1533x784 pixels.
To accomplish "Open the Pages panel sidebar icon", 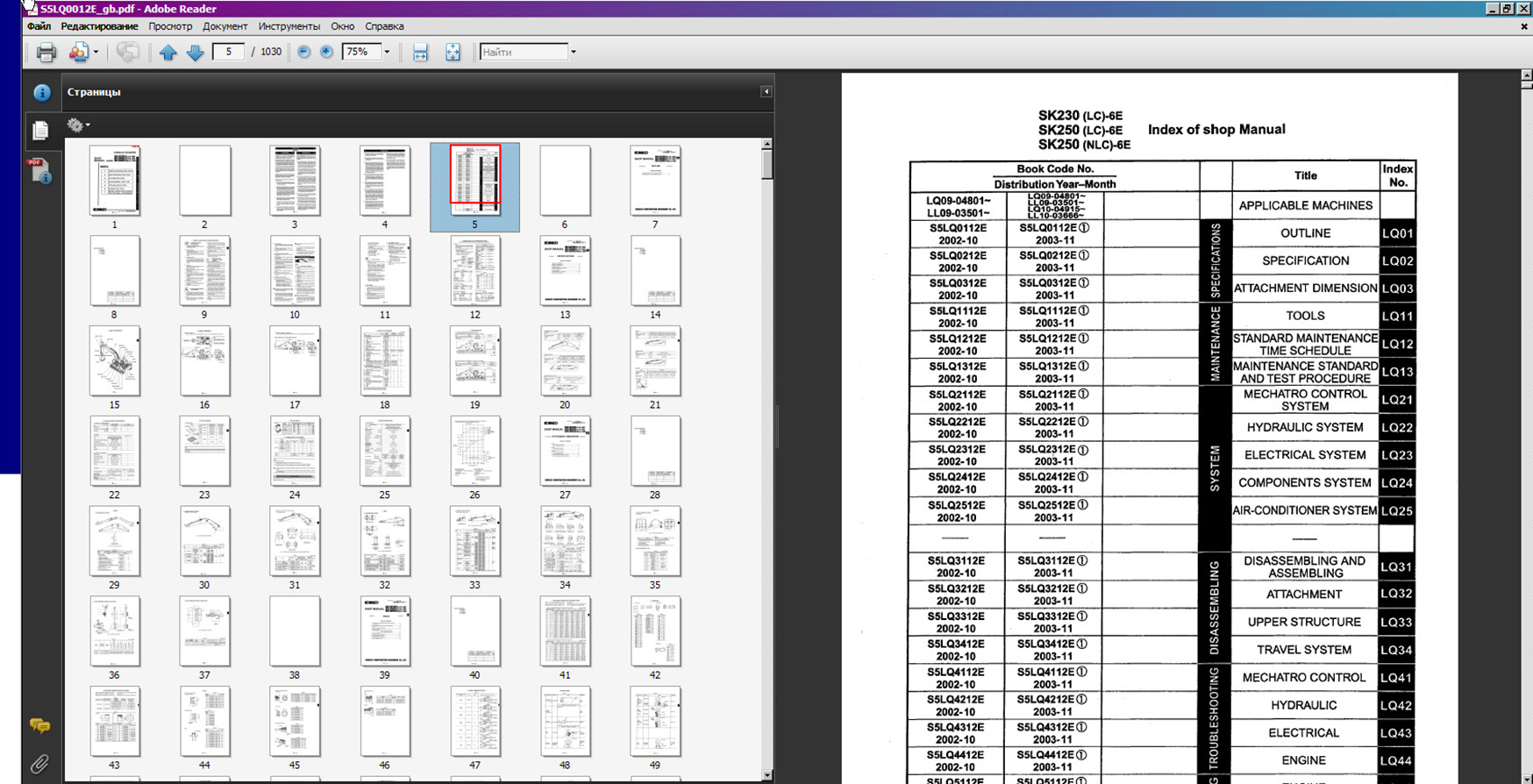I will click(x=40, y=131).
